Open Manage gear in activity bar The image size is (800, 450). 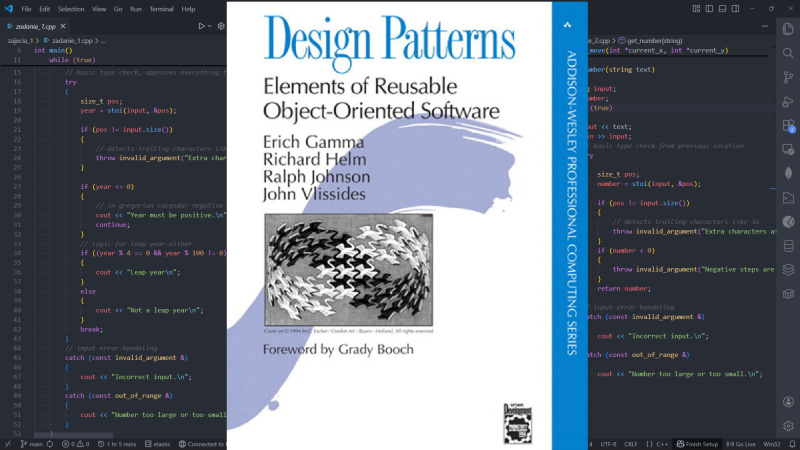[788, 426]
